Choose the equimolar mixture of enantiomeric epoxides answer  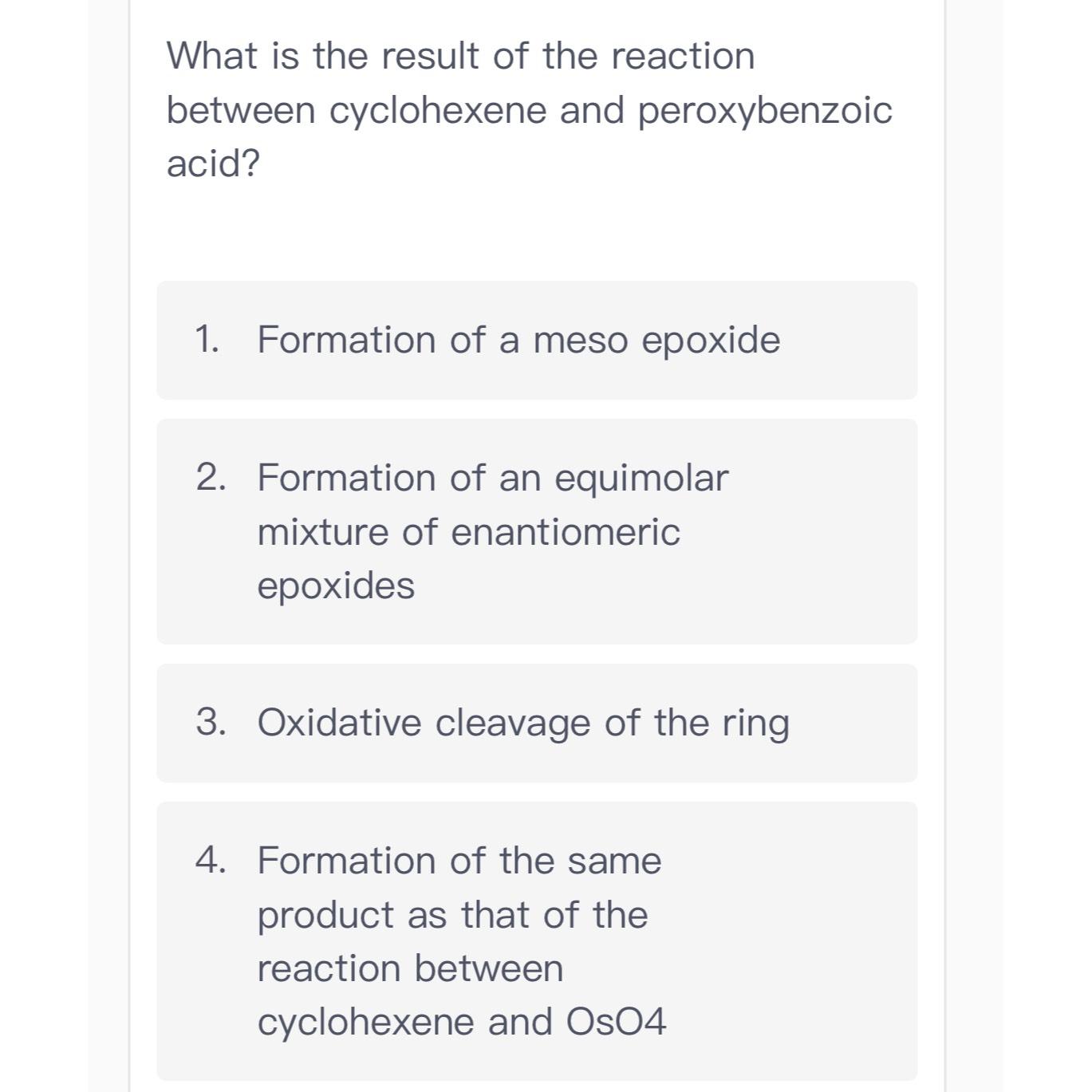click(x=536, y=531)
